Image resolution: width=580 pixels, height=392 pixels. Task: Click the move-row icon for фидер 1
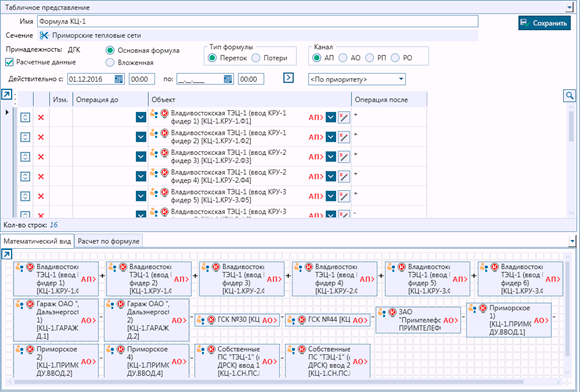coord(25,117)
